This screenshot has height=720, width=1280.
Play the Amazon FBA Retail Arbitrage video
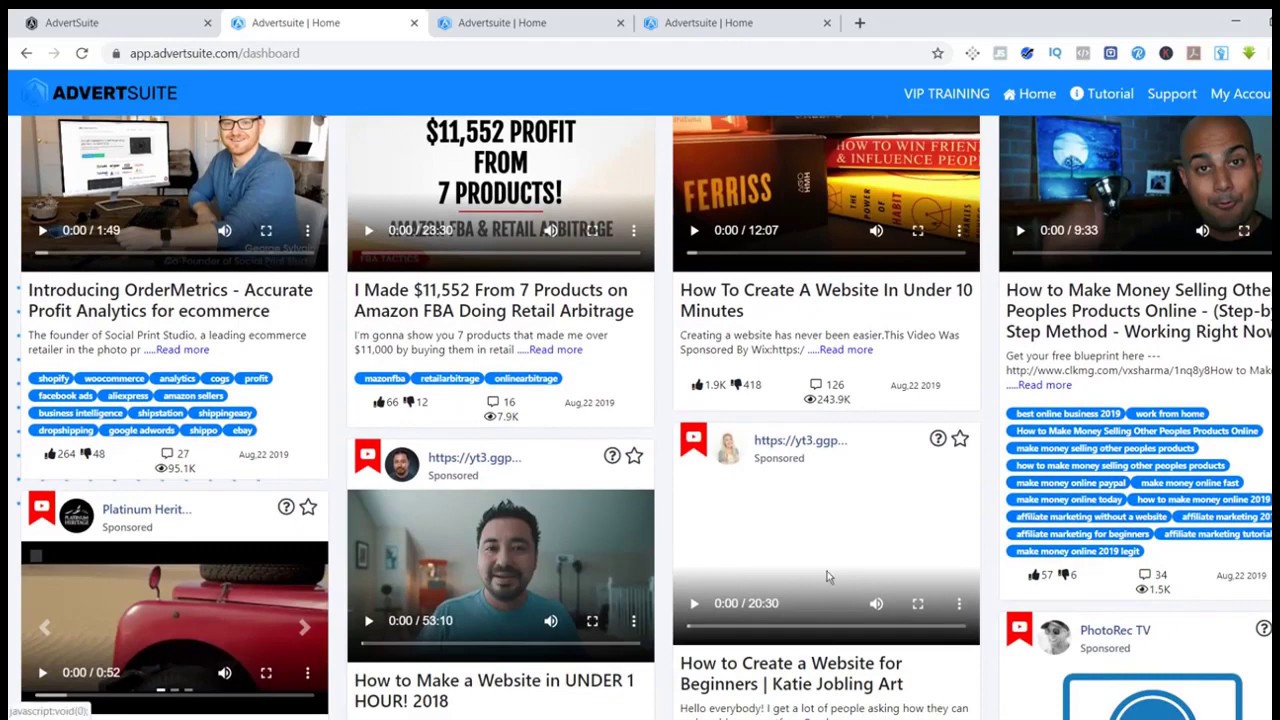(368, 231)
